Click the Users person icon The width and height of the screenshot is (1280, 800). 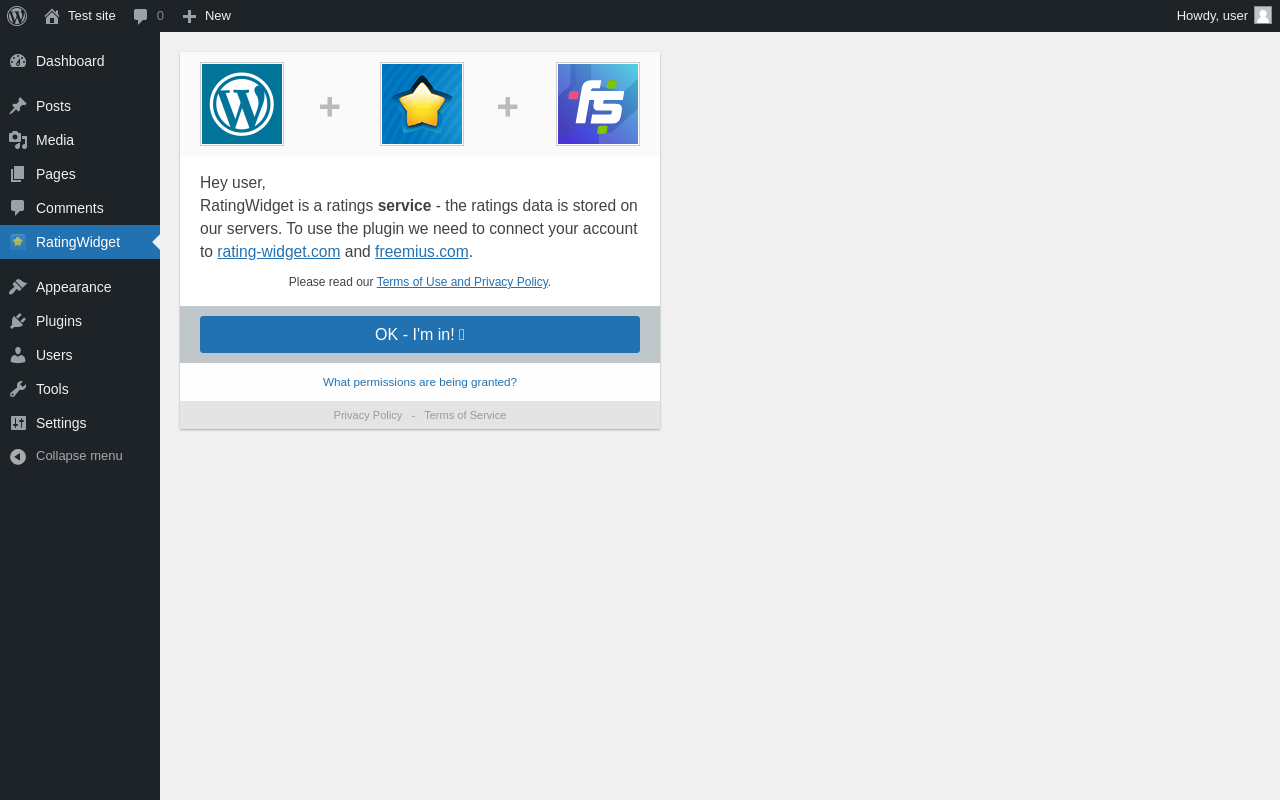pos(18,355)
